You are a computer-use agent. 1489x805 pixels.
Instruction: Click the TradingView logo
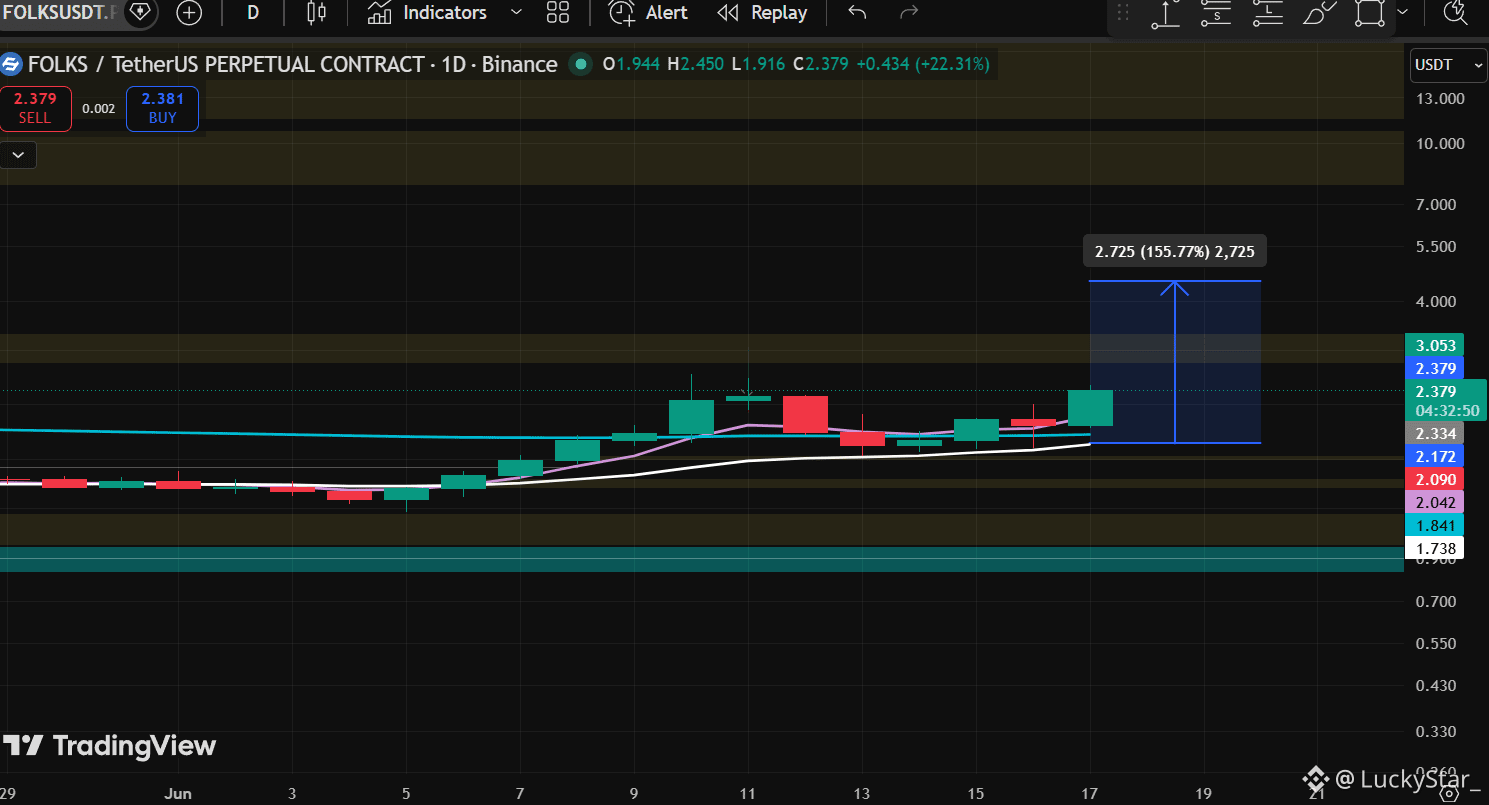click(110, 746)
